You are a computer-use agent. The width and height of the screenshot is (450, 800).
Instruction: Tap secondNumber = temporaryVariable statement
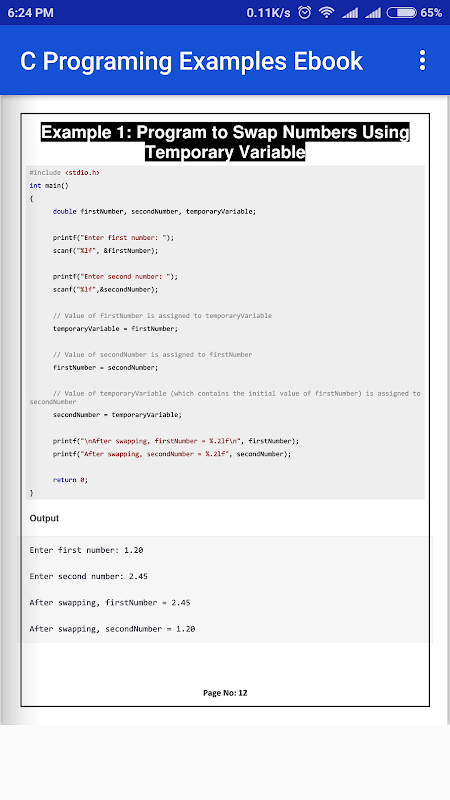coord(117,415)
